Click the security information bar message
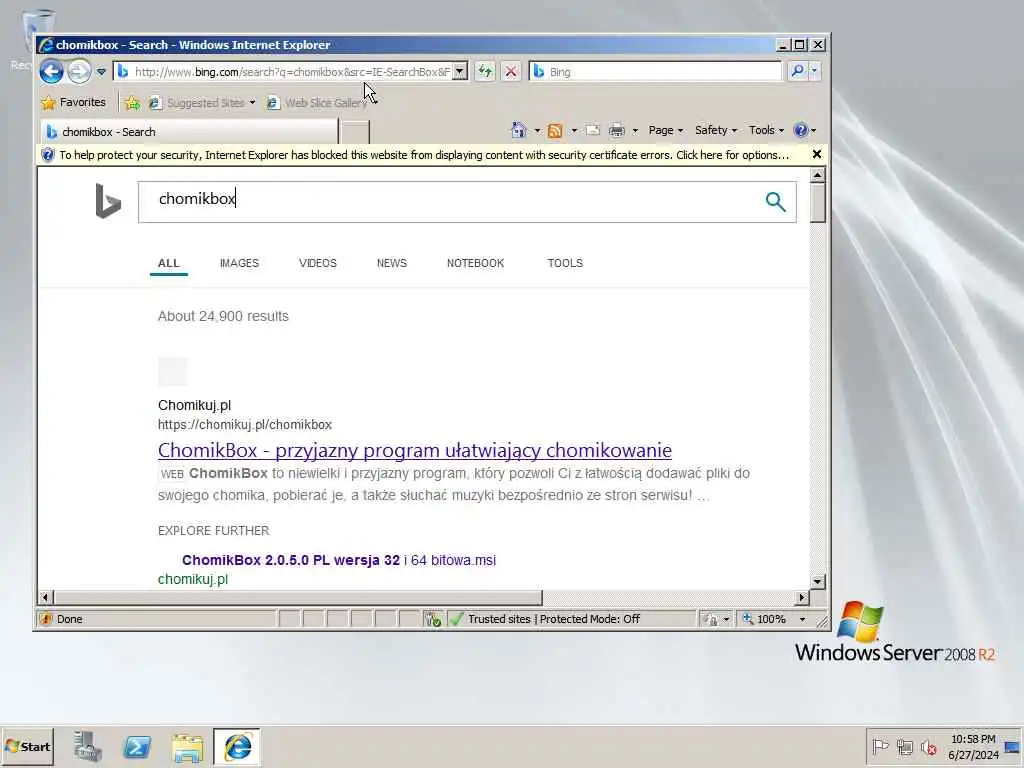The height and width of the screenshot is (768, 1024). coord(424,155)
